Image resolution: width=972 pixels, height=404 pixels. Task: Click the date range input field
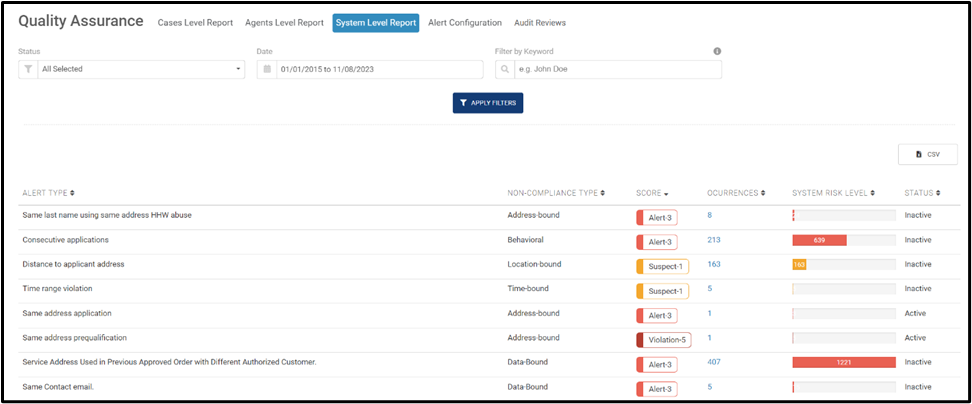pos(379,69)
